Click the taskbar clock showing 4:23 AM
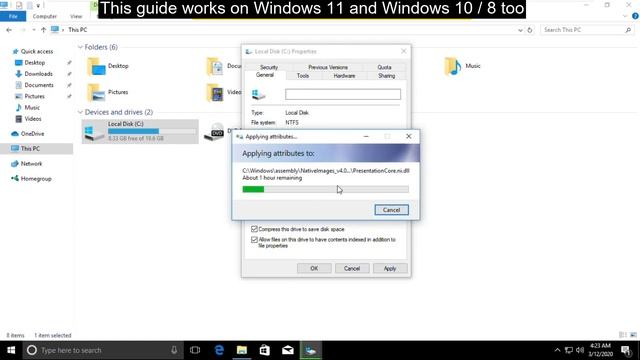 pyautogui.click(x=600, y=350)
